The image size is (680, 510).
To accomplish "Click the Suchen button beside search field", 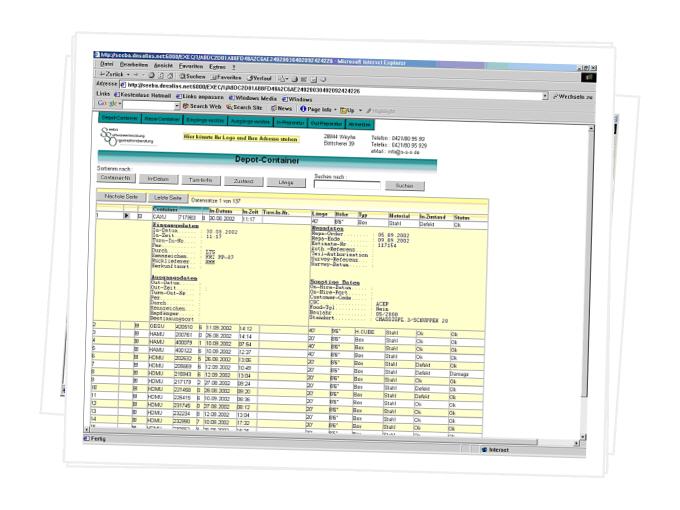I will coord(404,186).
